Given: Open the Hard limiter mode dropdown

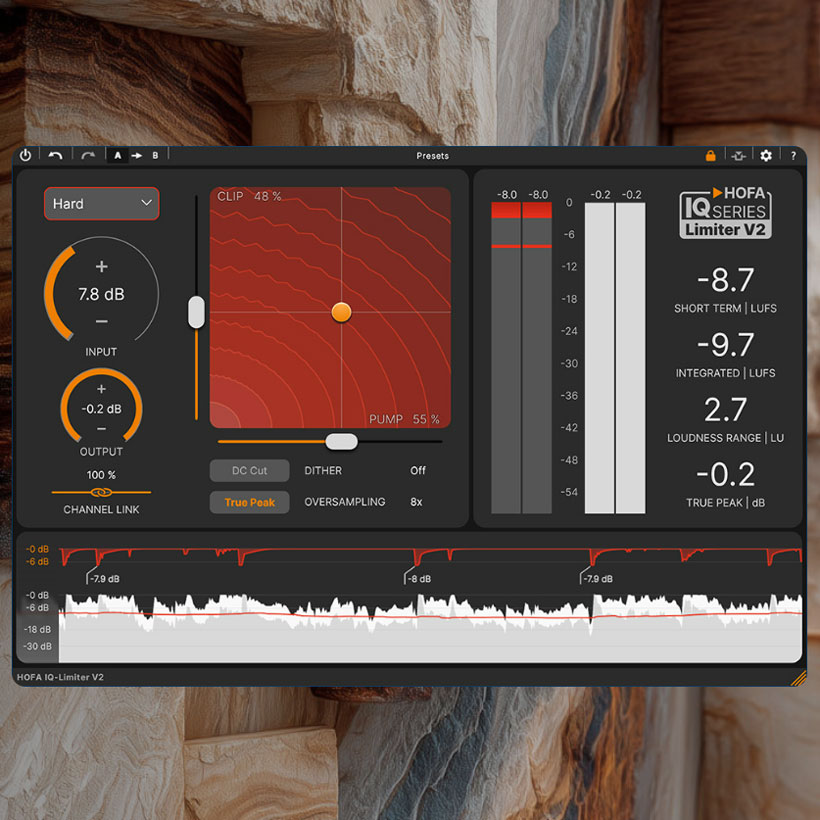Looking at the screenshot, I should point(101,203).
